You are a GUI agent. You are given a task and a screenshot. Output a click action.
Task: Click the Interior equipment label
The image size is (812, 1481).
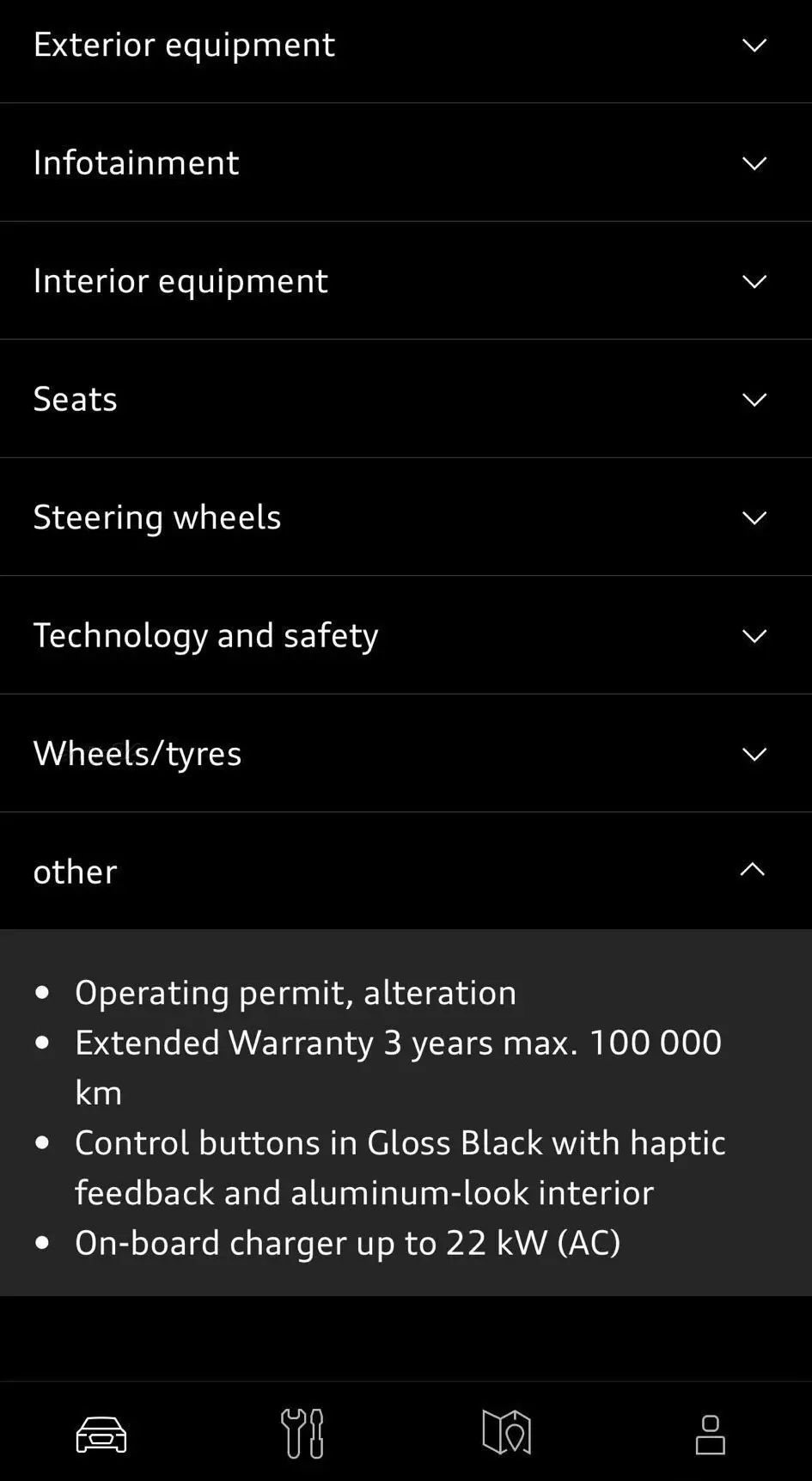tap(180, 281)
